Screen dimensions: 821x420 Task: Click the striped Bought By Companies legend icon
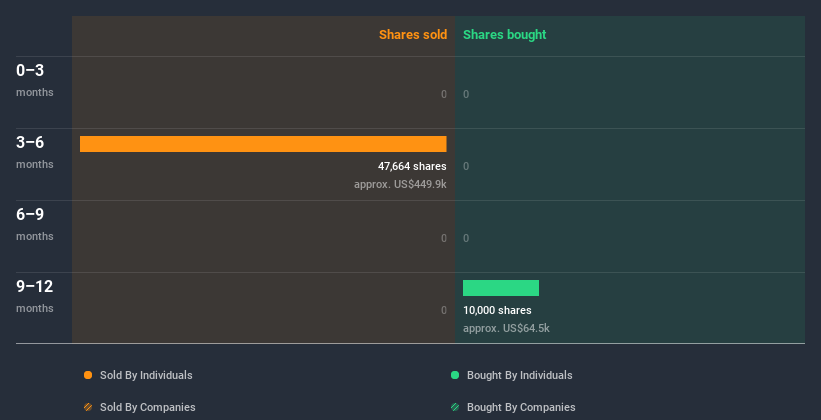click(x=455, y=407)
